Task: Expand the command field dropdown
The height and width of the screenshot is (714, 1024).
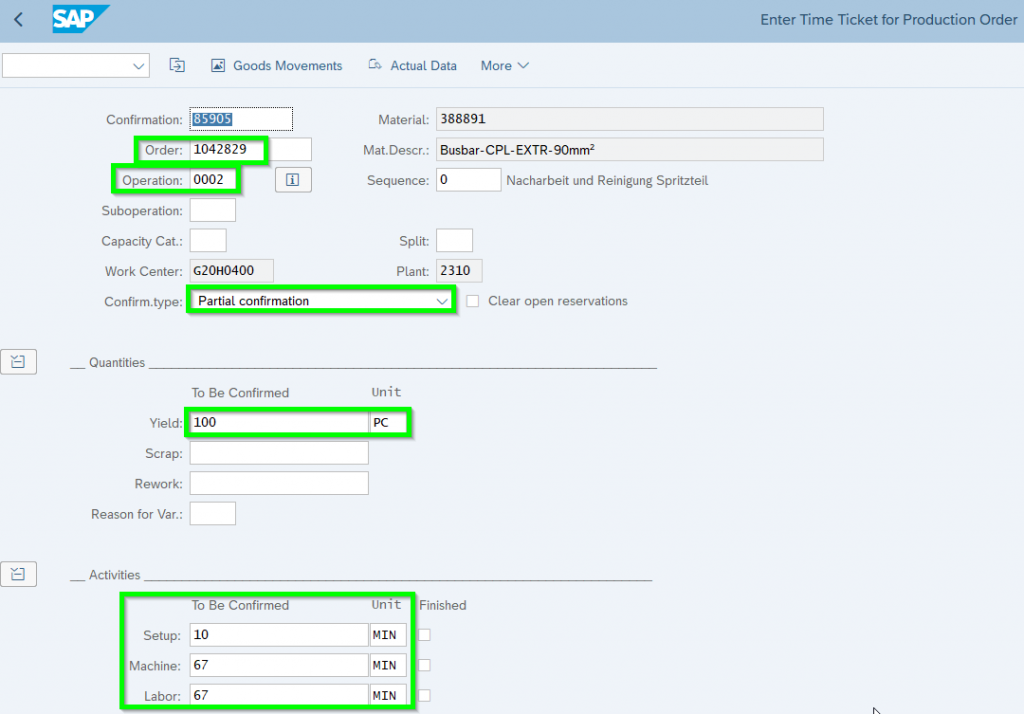Action: tap(138, 66)
